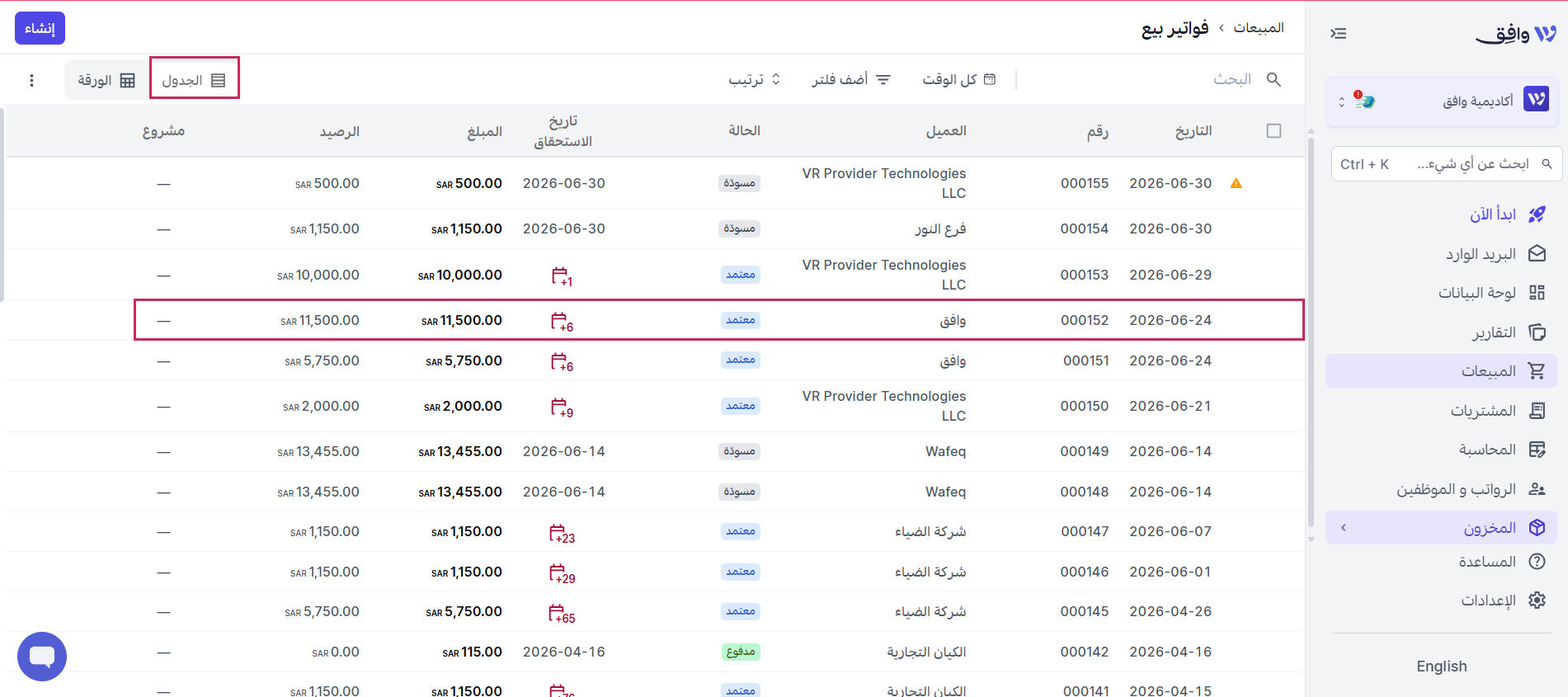Viewport: 1568px width, 697px height.
Task: Click the accounting ledger icon
Action: click(1537, 450)
